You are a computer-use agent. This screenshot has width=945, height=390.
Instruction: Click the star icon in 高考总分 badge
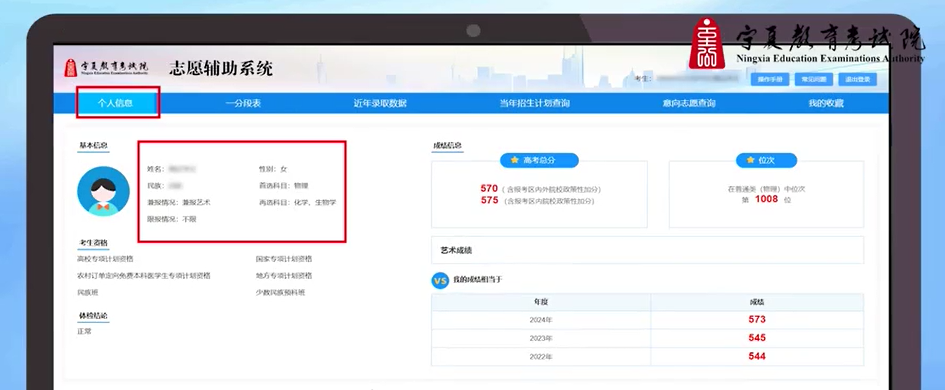point(514,160)
